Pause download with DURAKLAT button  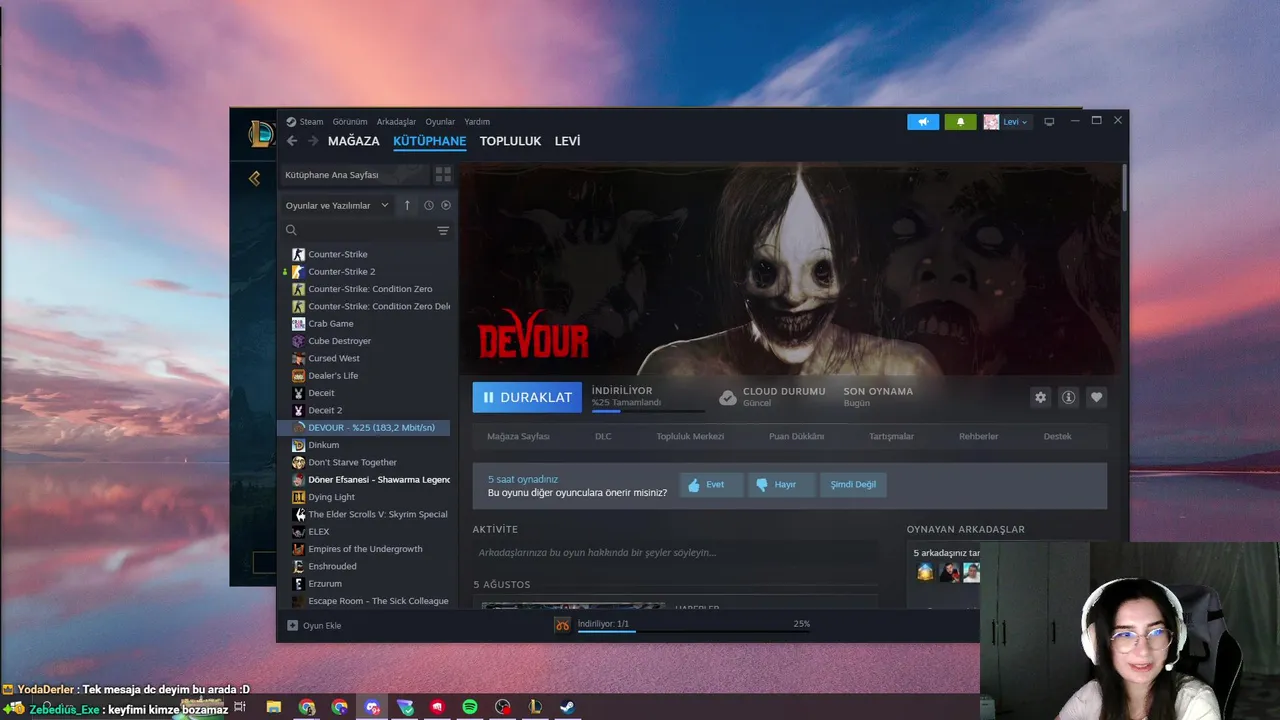(x=527, y=397)
